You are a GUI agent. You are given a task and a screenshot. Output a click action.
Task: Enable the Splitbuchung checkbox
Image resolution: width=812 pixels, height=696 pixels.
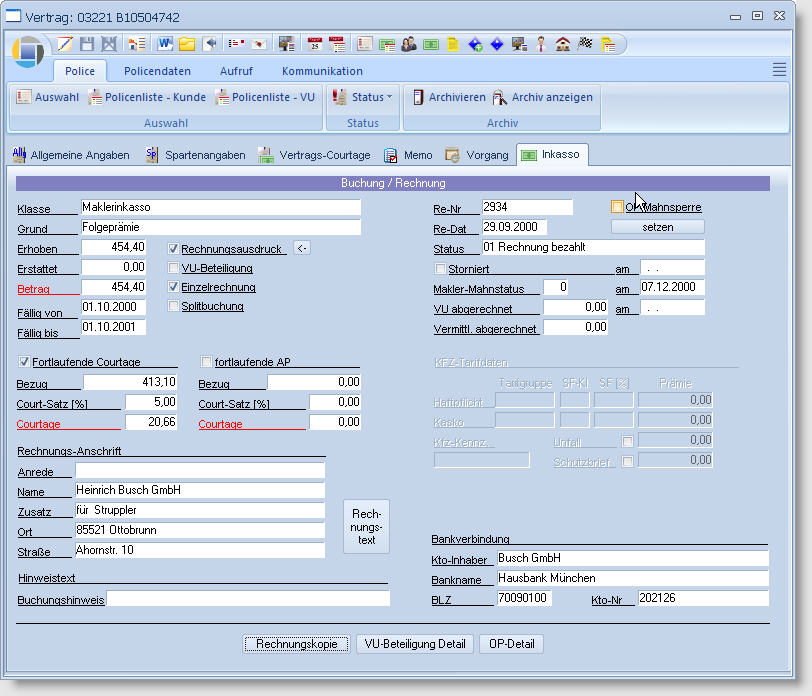coord(174,306)
